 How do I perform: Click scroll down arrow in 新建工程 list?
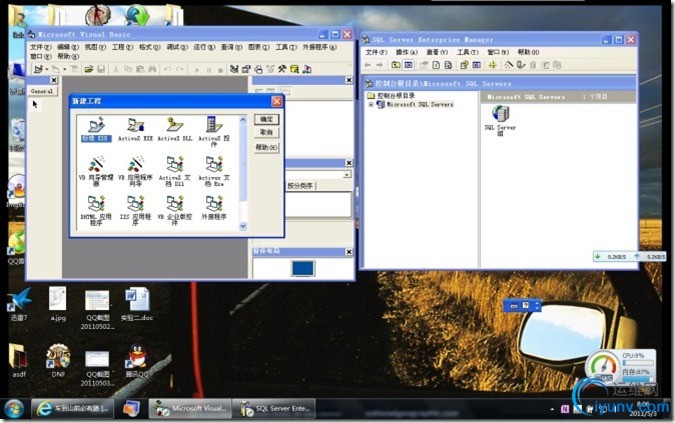[x=243, y=226]
